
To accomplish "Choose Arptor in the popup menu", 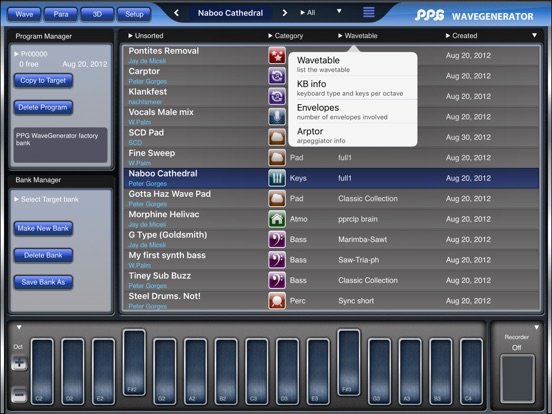I will click(x=353, y=135).
